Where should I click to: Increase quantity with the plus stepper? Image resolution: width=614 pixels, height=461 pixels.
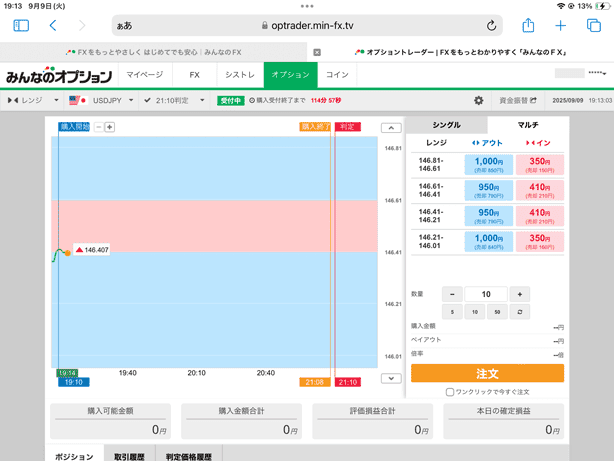point(519,294)
